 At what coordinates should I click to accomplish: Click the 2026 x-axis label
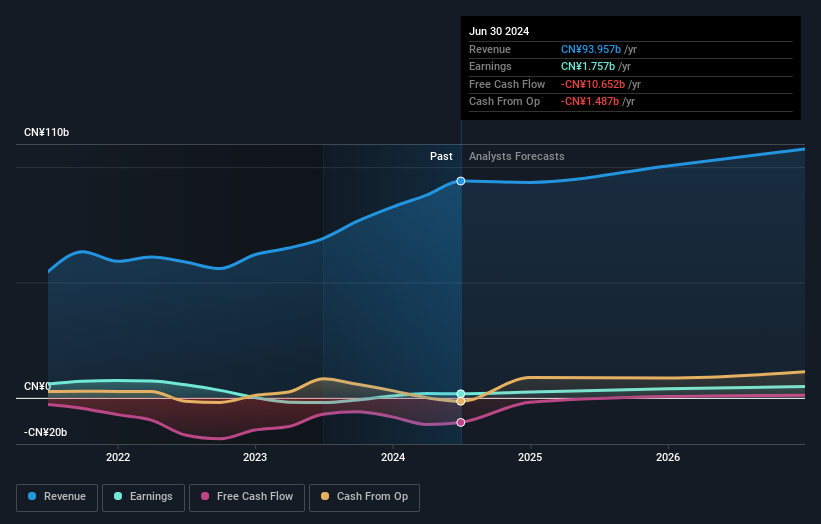click(668, 457)
